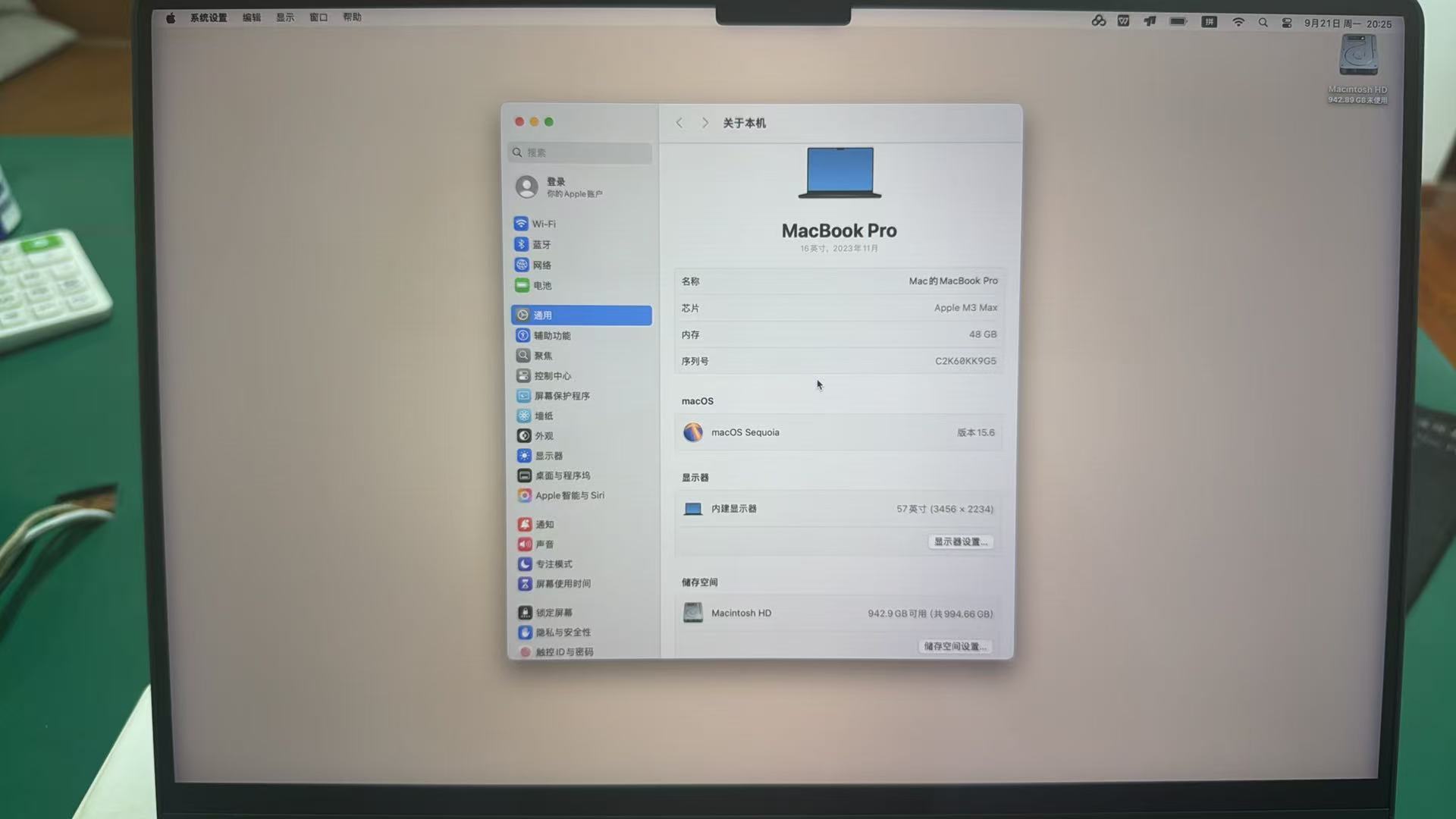Click the sidebar search field (搜索)

tap(580, 152)
